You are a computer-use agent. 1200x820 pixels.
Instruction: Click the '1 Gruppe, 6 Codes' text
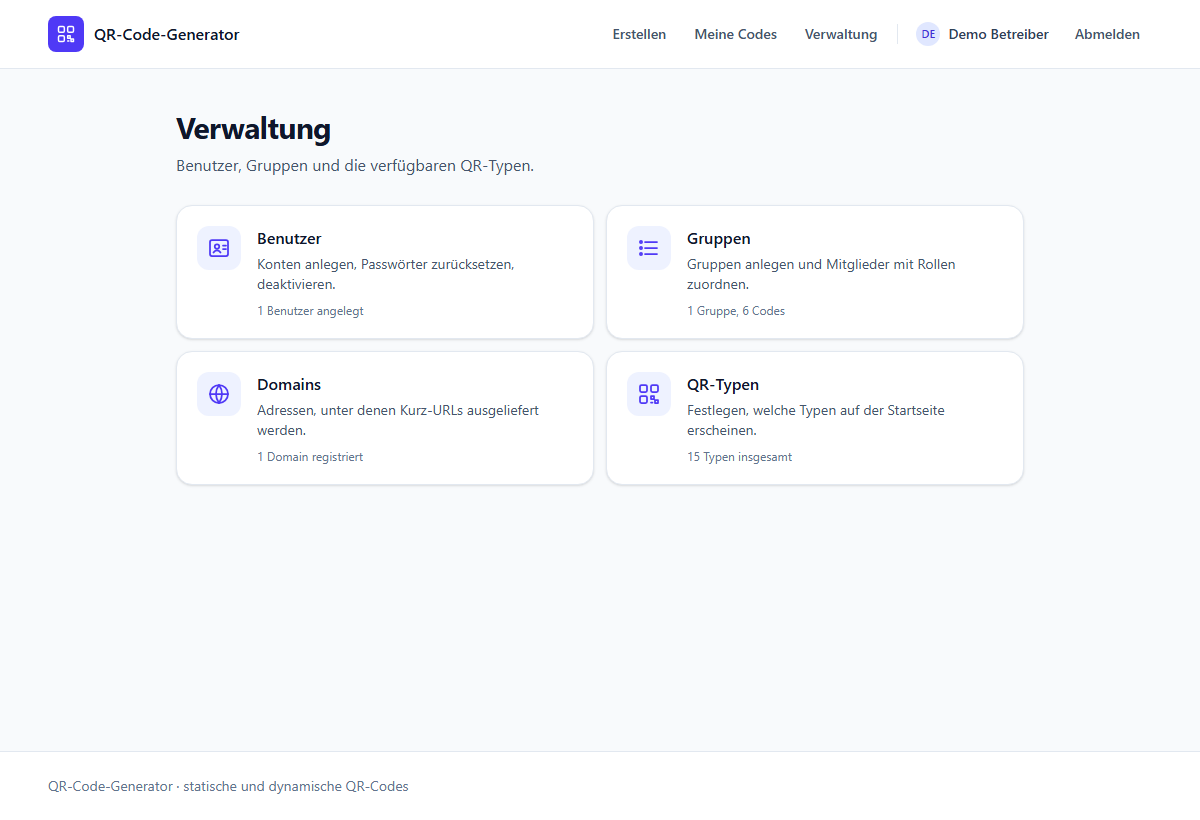pyautogui.click(x=736, y=311)
